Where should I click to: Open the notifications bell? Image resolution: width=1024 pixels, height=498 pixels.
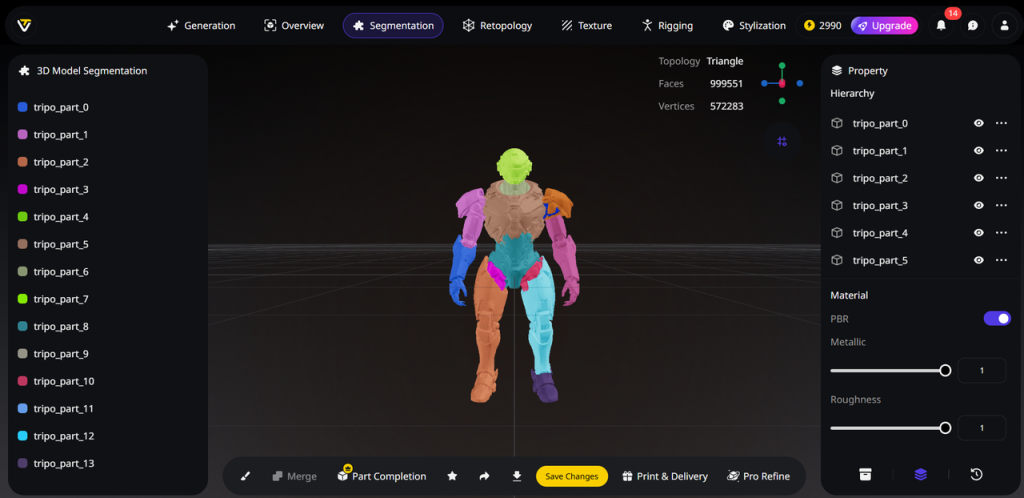pos(941,25)
